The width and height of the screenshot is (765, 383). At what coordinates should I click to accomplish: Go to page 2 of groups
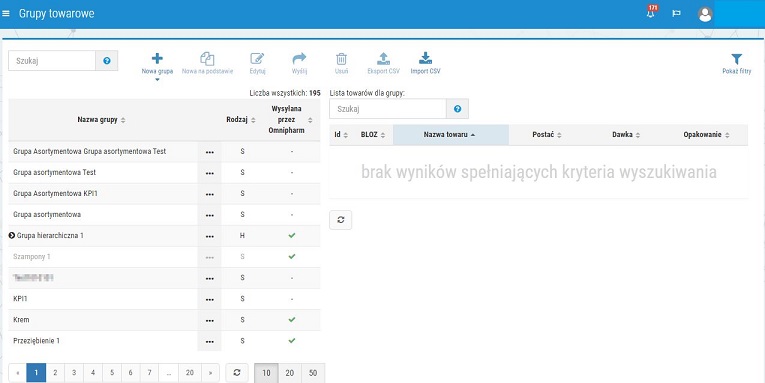click(x=55, y=373)
